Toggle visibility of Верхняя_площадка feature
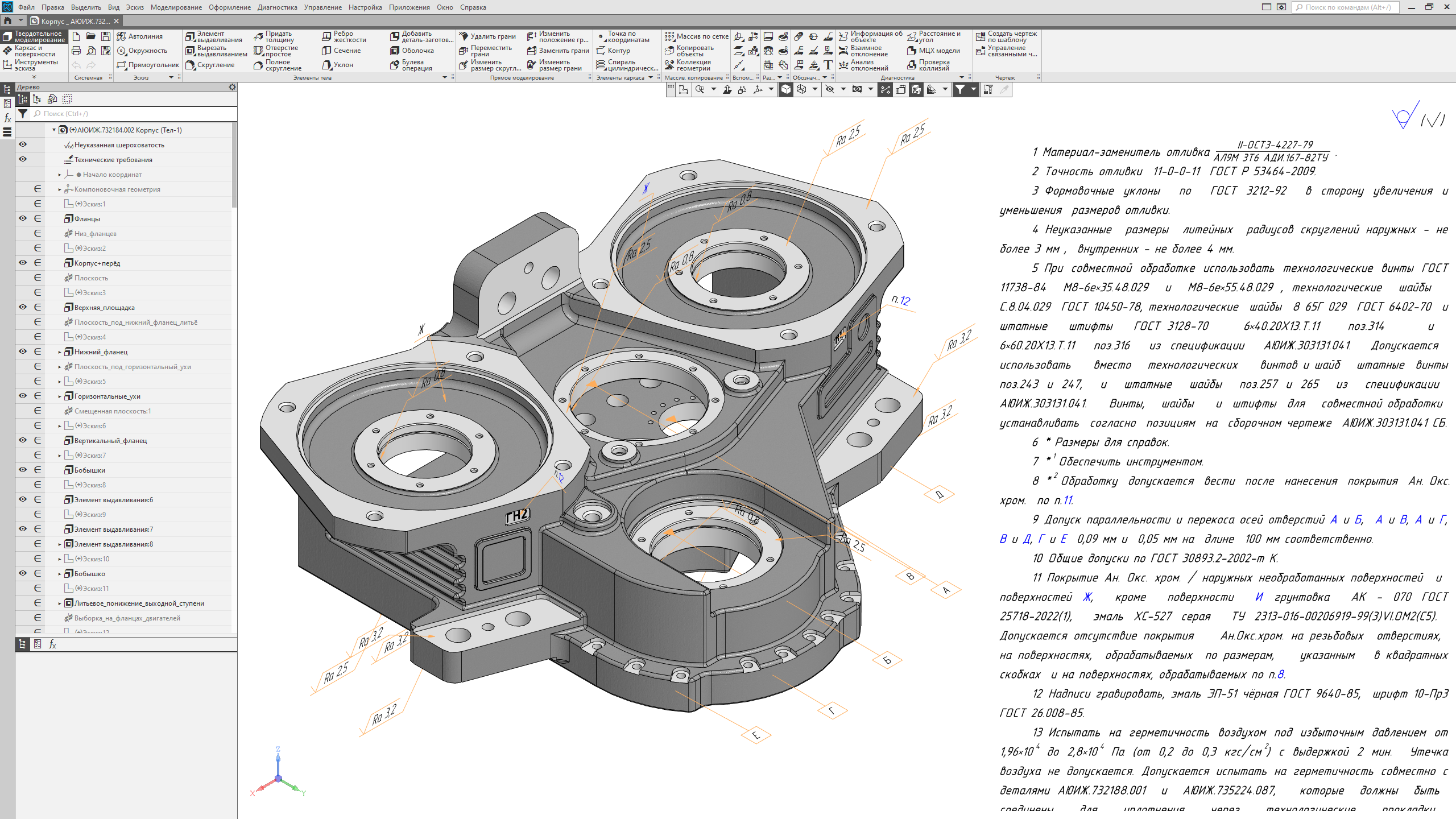The height and width of the screenshot is (819, 1456). coord(23,307)
